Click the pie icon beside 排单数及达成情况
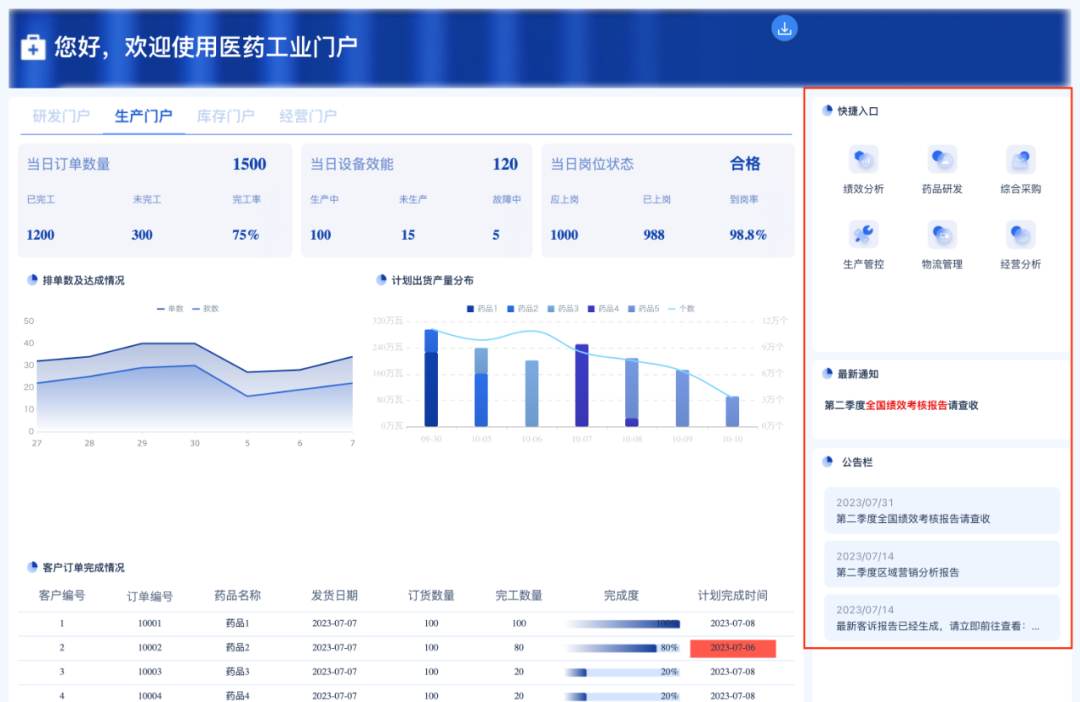Screen dimensions: 1080x702 coord(32,280)
